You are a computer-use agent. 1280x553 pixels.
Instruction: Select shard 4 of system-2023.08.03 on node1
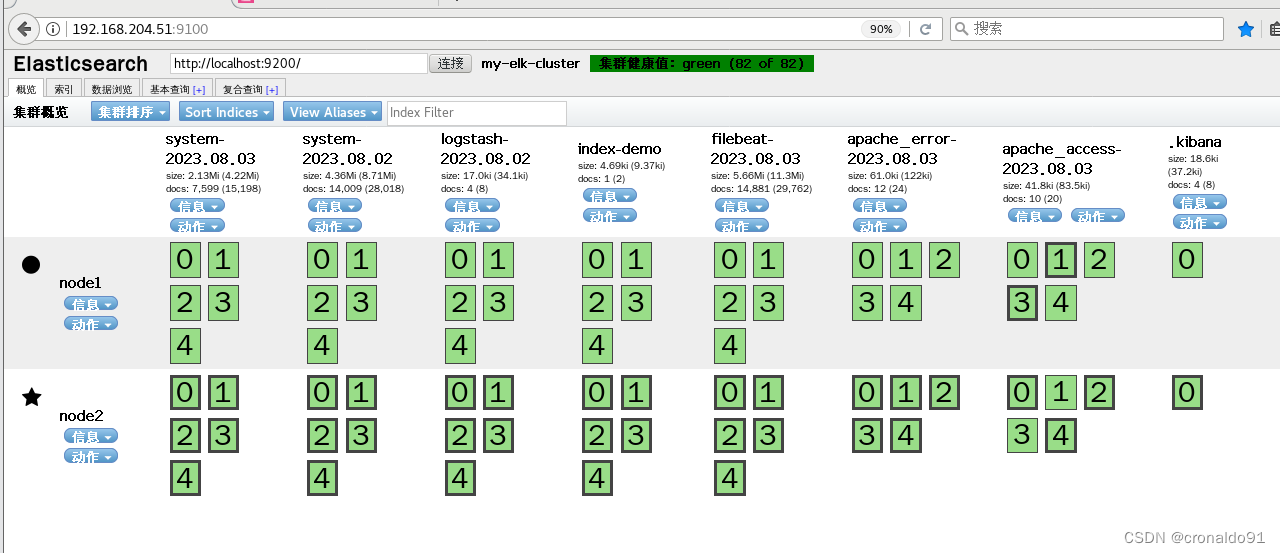coord(185,346)
